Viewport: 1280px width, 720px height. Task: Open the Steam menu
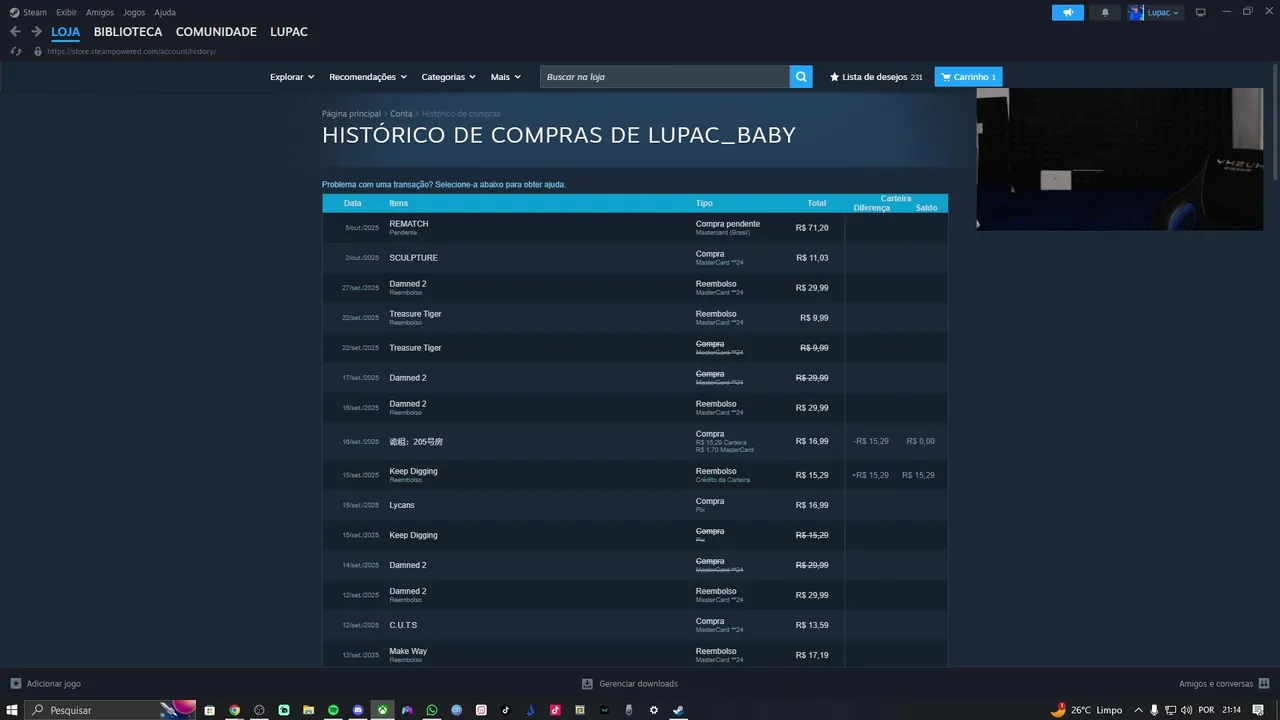[28, 12]
